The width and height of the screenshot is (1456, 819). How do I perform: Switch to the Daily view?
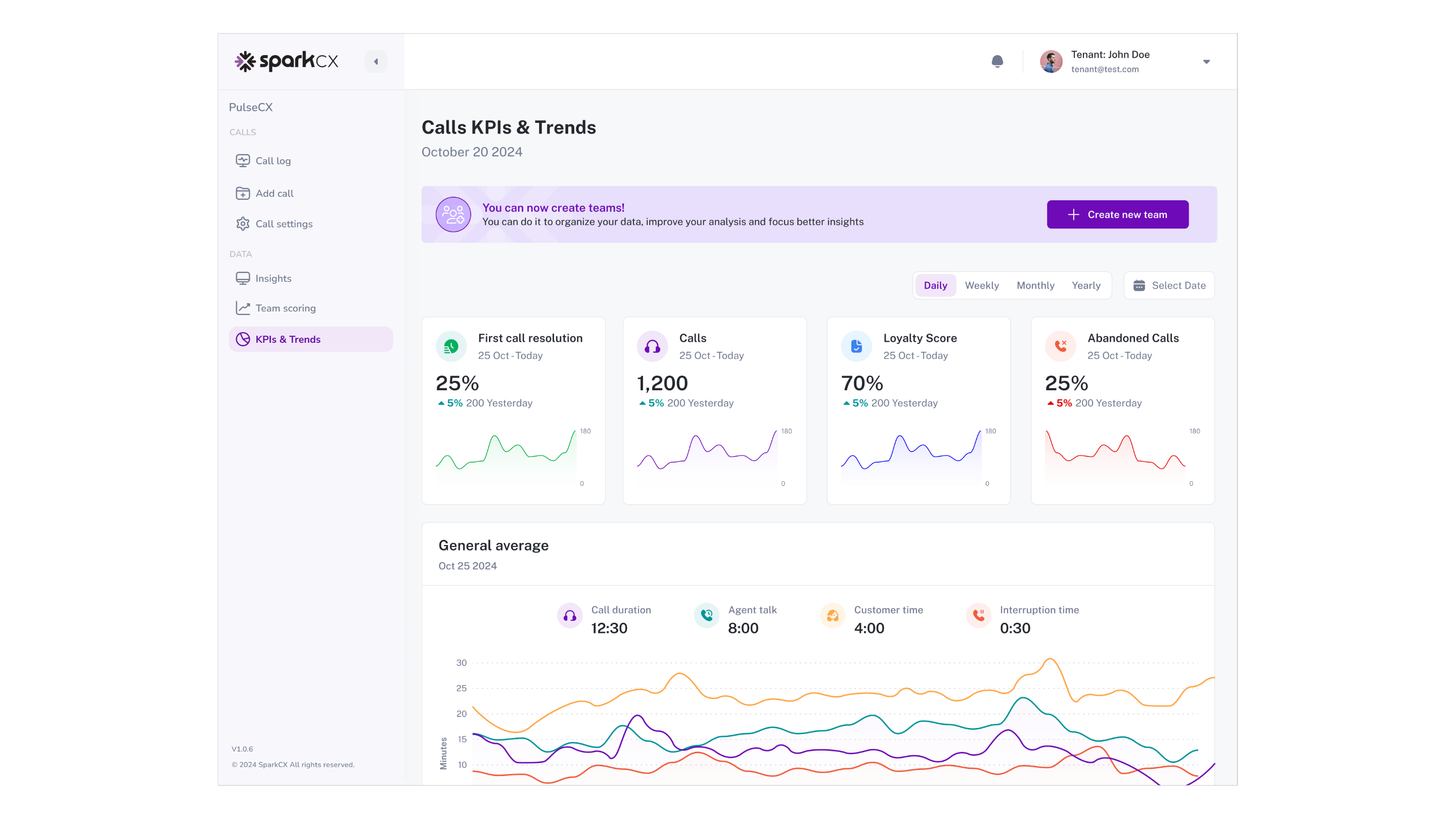point(935,286)
